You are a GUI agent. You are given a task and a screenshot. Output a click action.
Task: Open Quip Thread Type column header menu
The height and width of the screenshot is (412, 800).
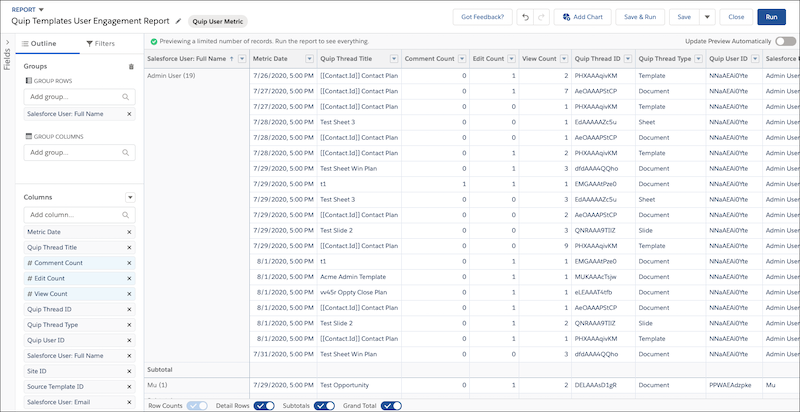tap(698, 59)
